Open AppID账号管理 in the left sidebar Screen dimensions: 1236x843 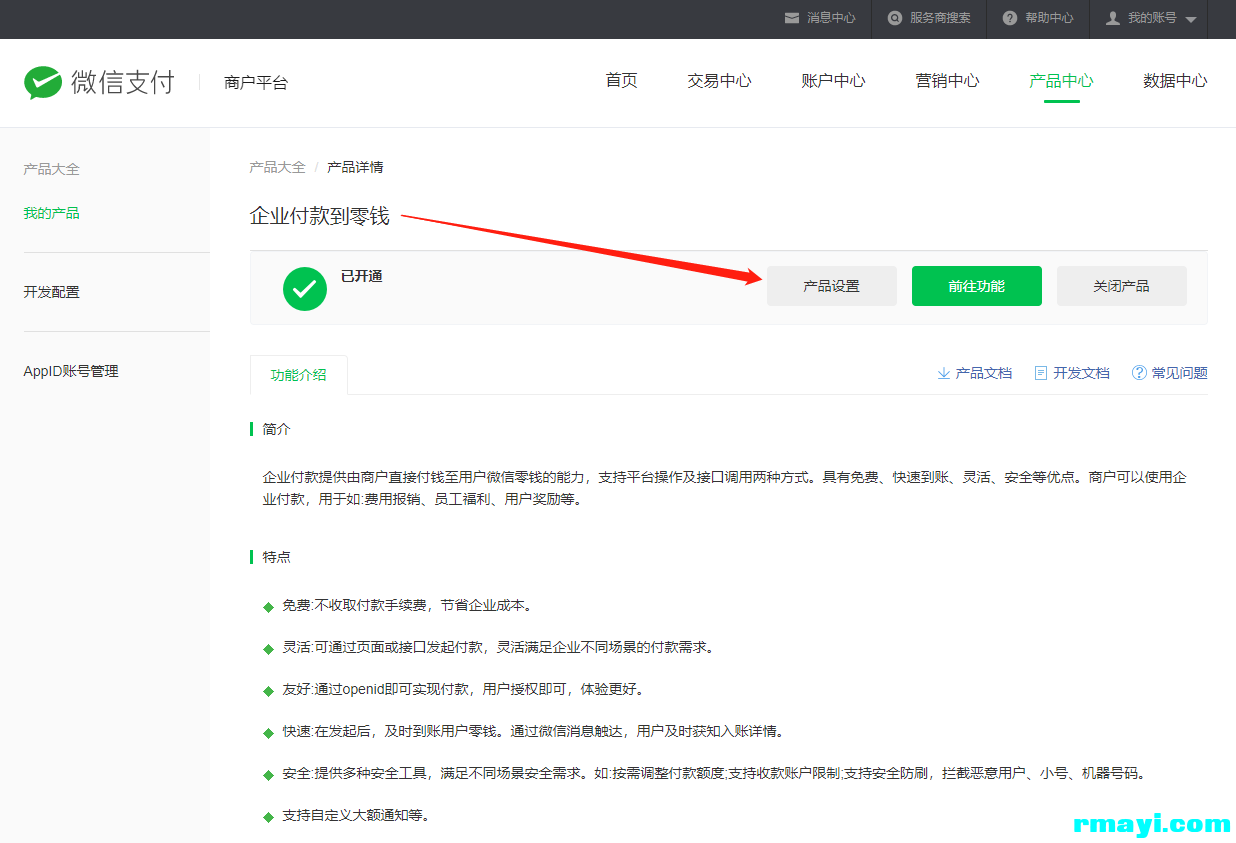click(x=71, y=371)
